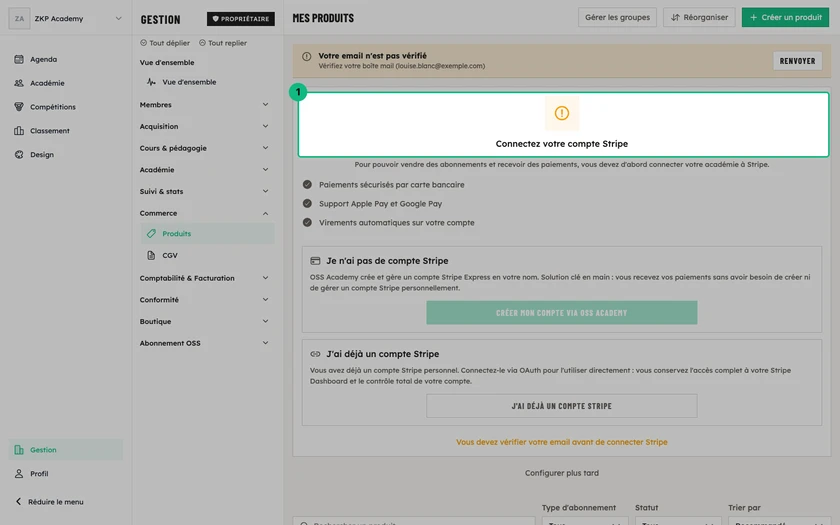
Task: Open the Agenda calendar icon
Action: pos(19,59)
